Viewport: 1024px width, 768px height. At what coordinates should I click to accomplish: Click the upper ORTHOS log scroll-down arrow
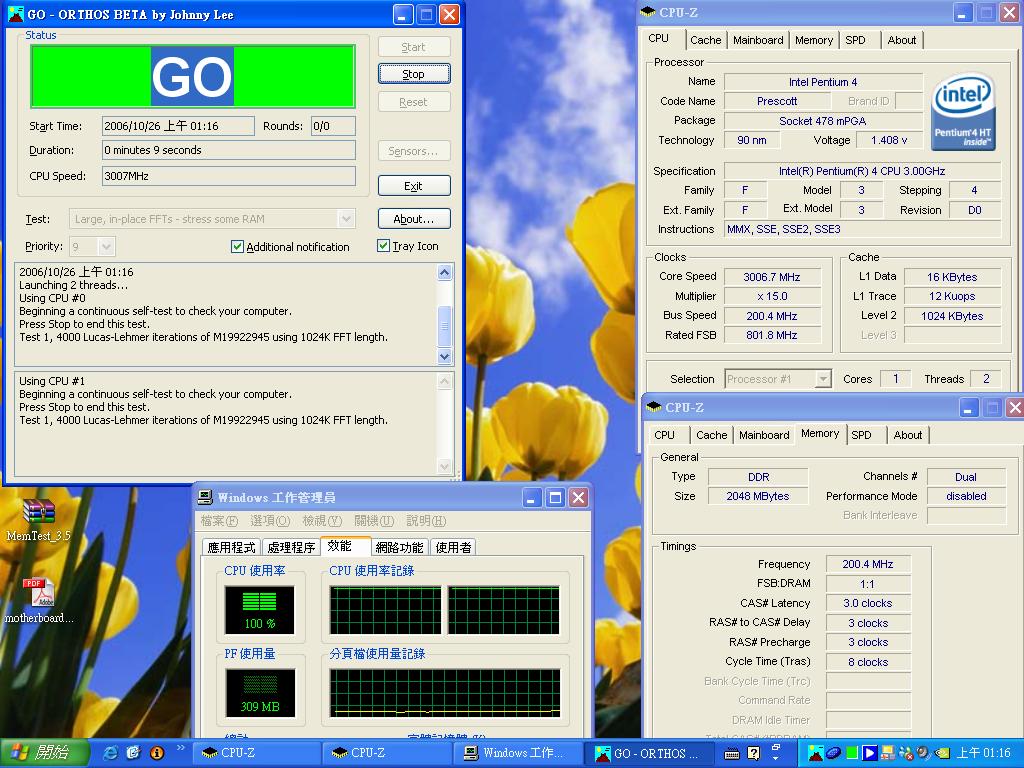coord(445,357)
